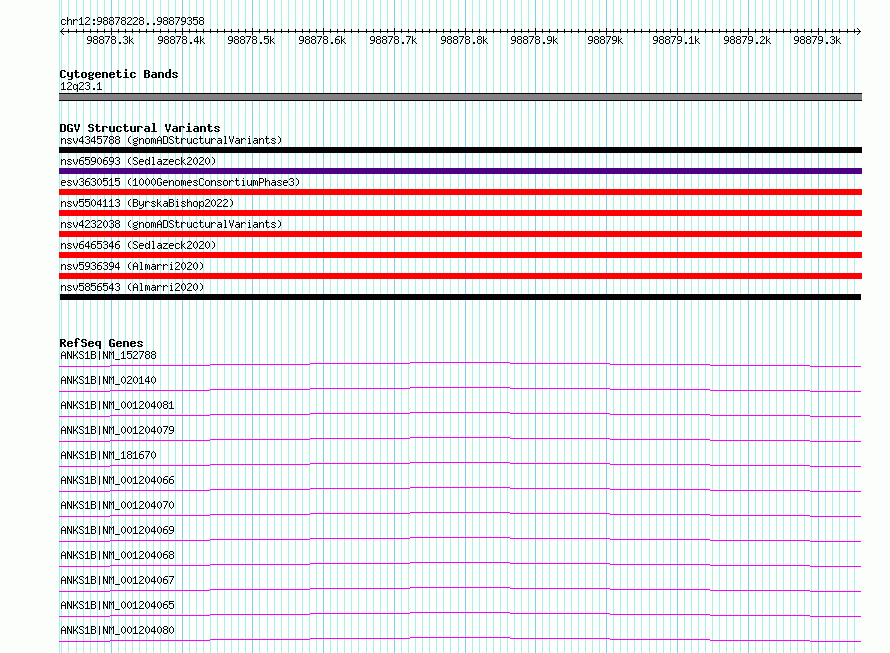Select transcript ANKS1B|NM_001204080
The image size is (890, 653).
117,630
